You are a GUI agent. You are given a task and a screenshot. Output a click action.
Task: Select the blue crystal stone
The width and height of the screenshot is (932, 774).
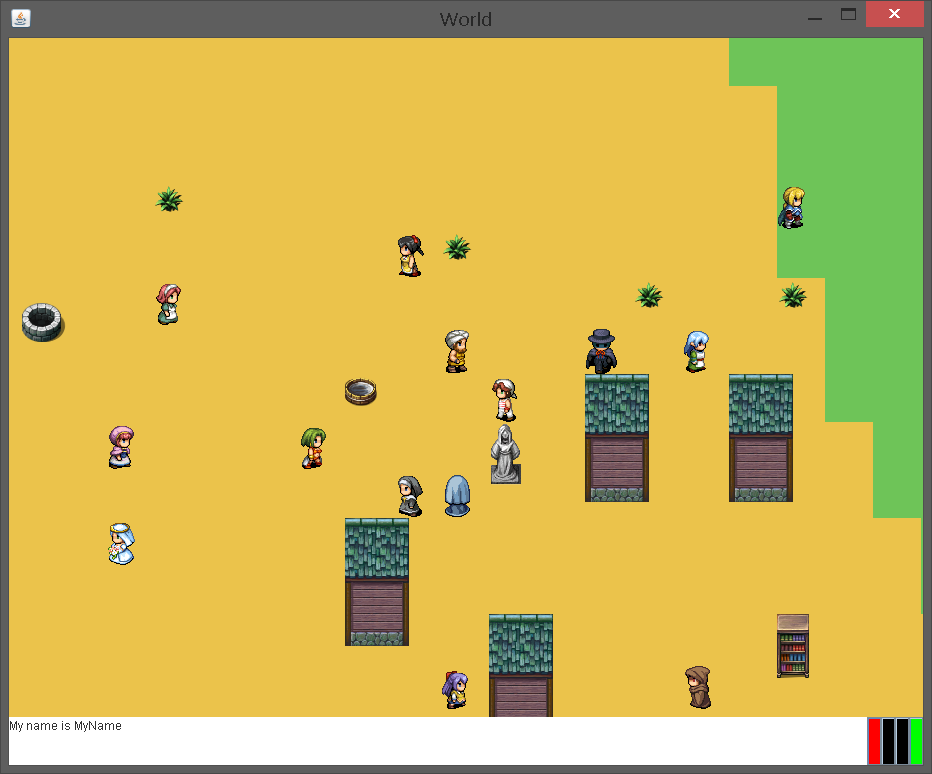click(x=458, y=496)
